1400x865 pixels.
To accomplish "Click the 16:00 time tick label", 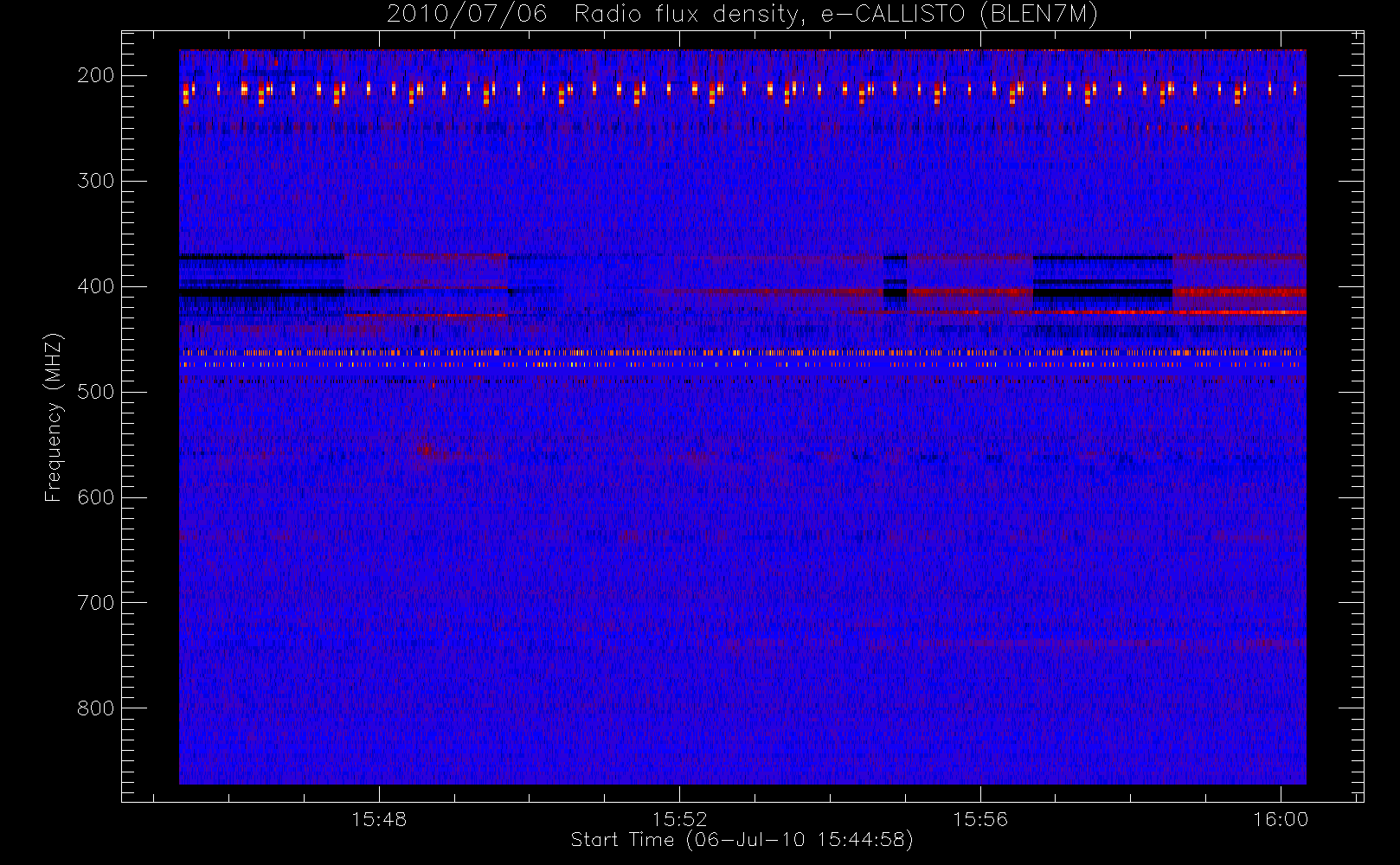I will click(x=1281, y=819).
